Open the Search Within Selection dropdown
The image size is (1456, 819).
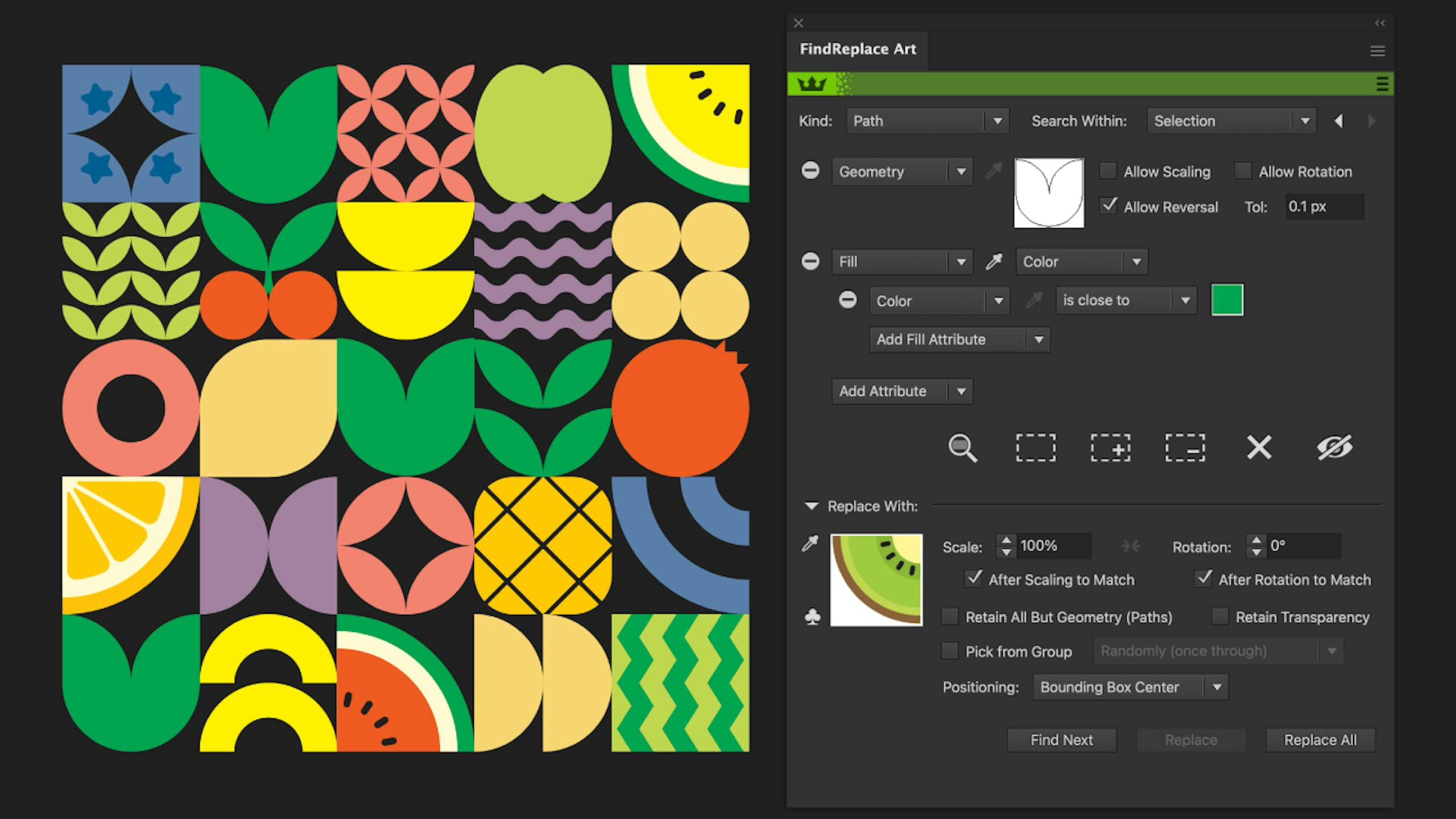pos(1231,121)
